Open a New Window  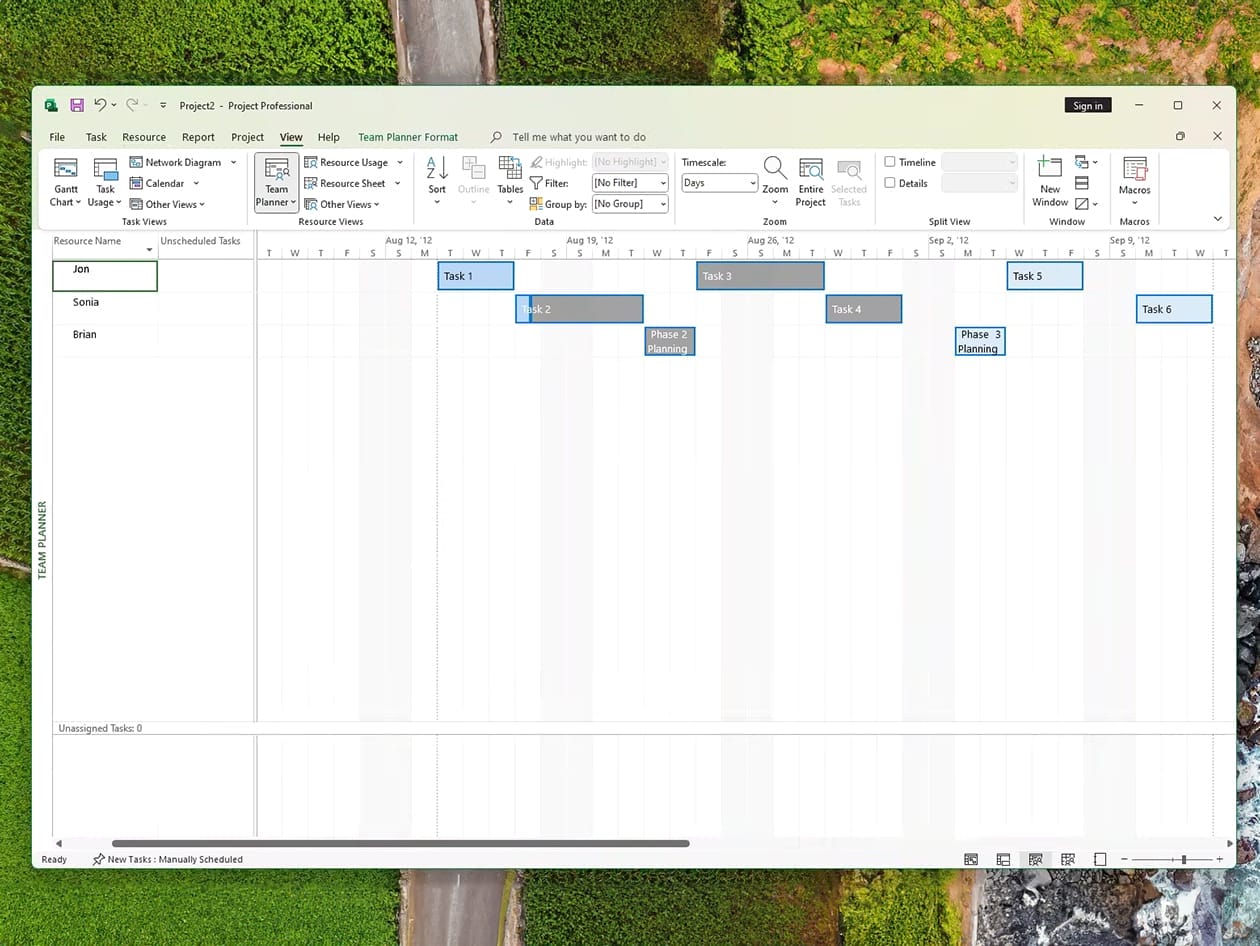[1050, 168]
